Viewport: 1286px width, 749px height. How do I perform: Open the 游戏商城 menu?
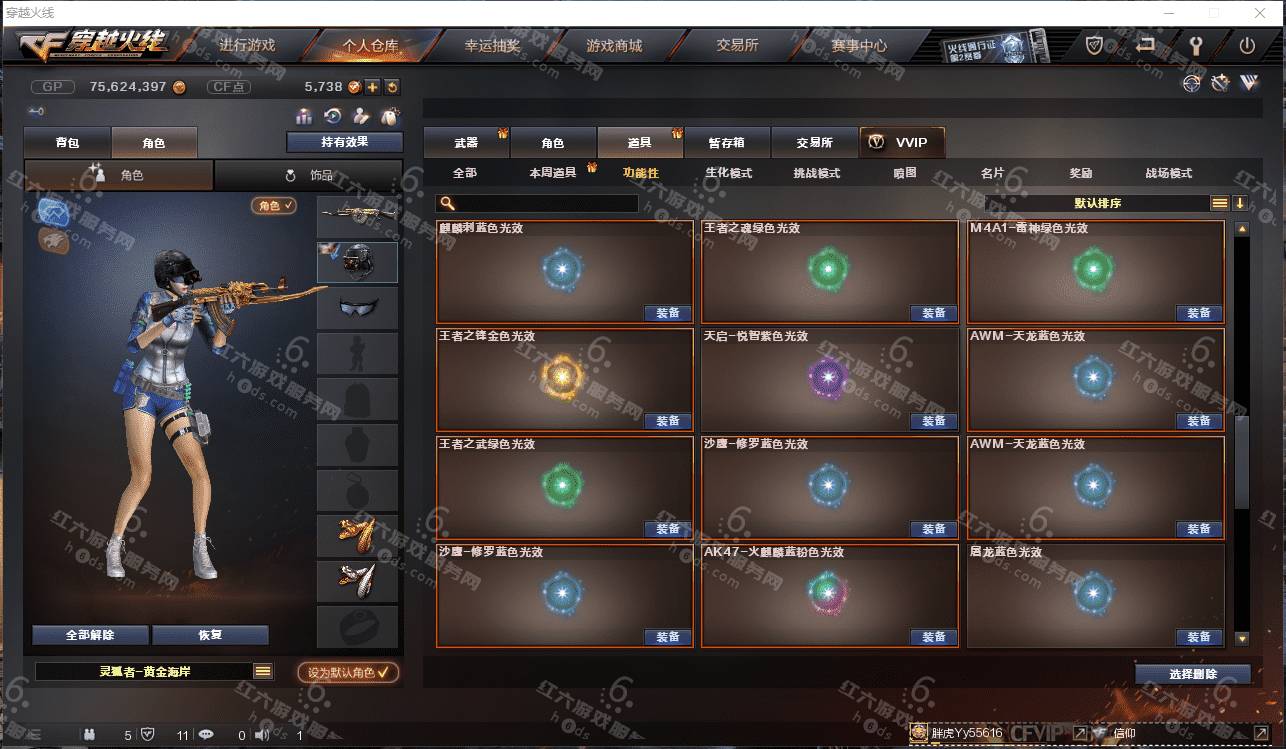[614, 45]
